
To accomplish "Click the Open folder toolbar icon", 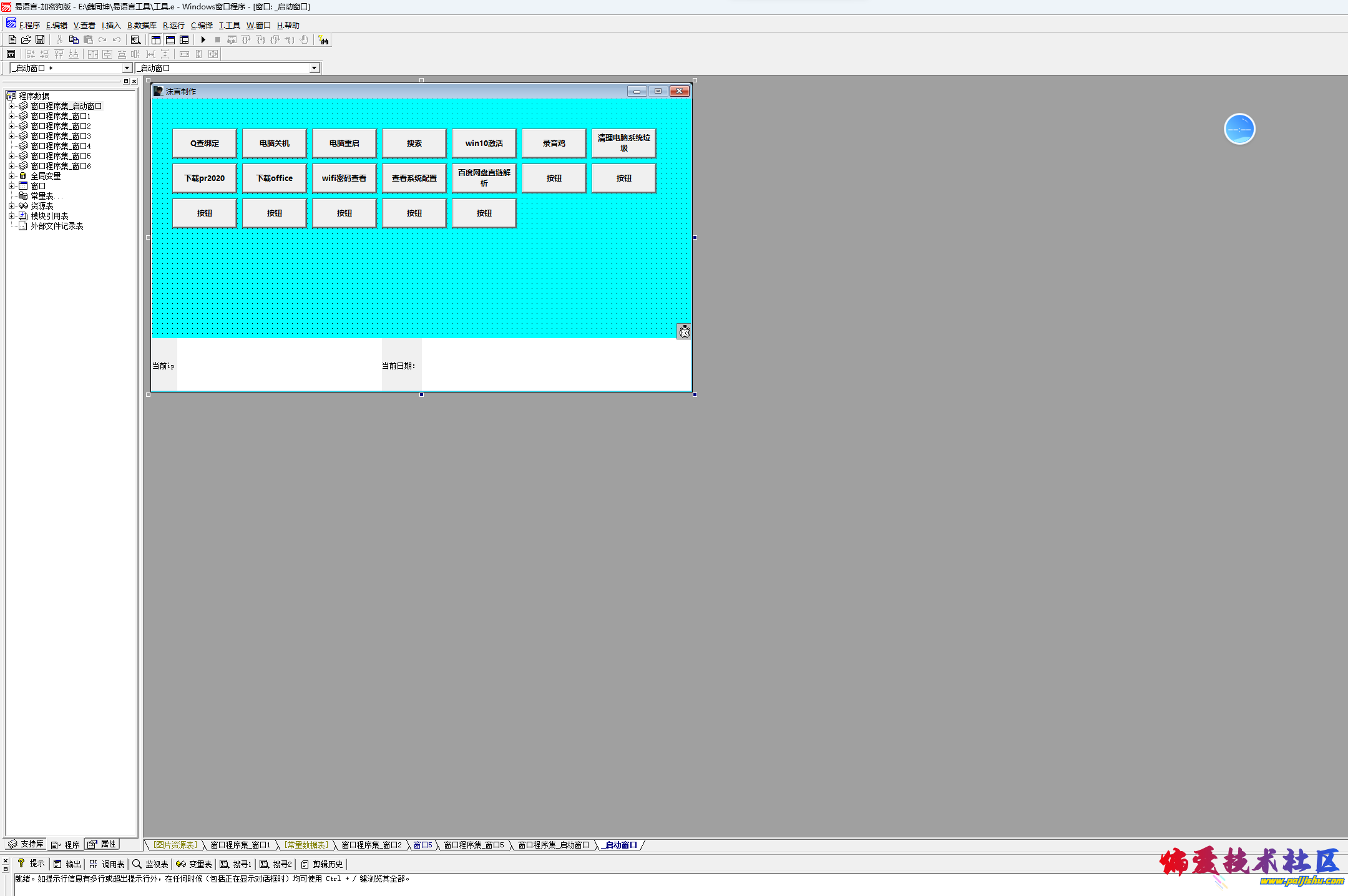I will click(26, 39).
